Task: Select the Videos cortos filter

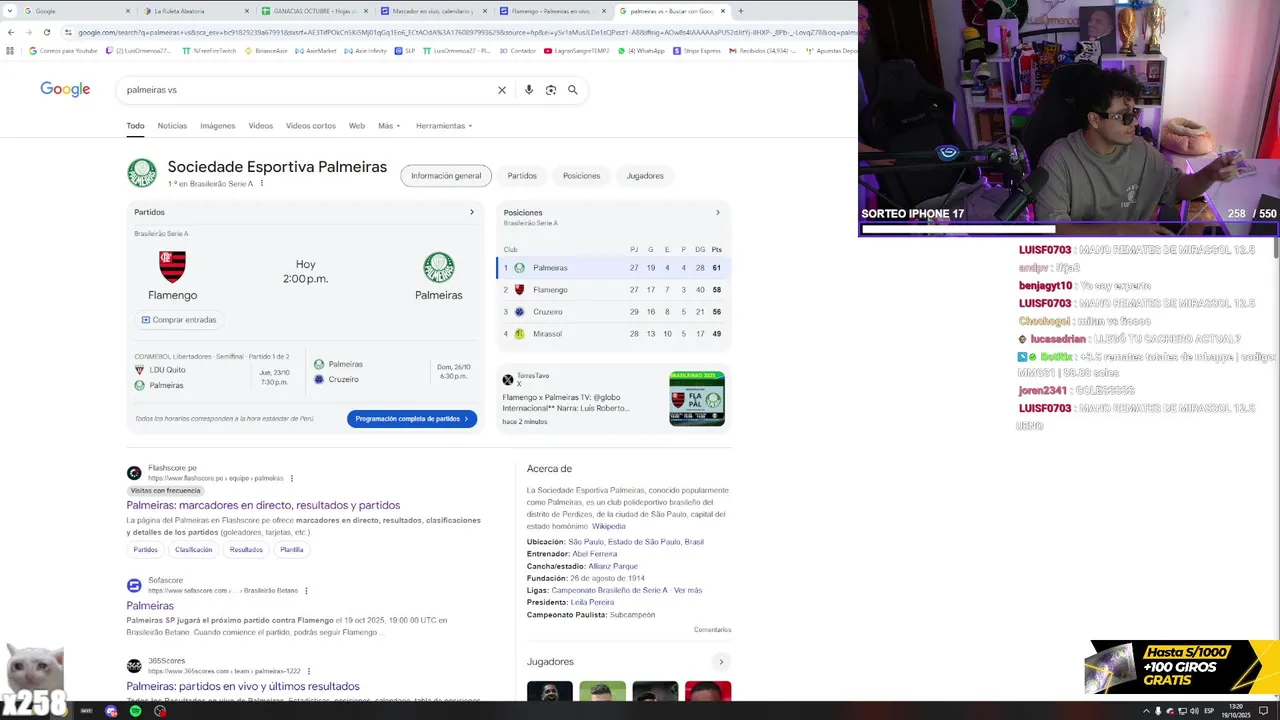Action: 311,126
